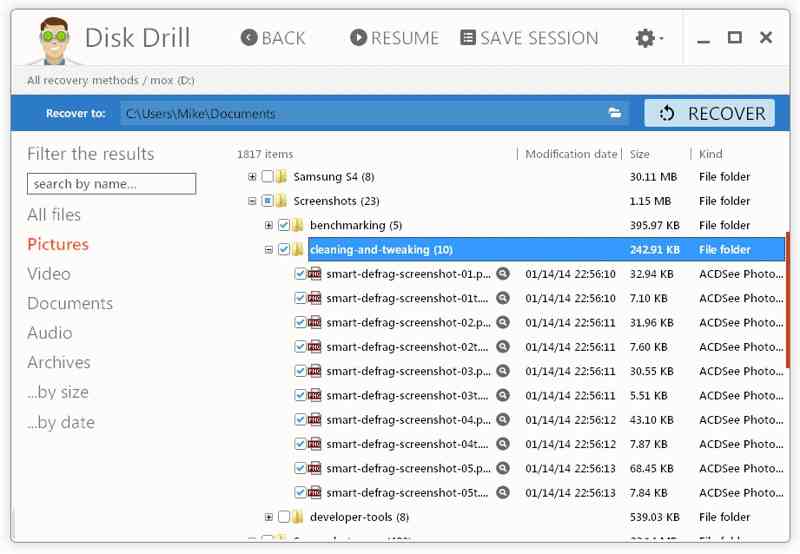Click SAVE SESSION button
This screenshot has width=800, height=554.
pyautogui.click(x=529, y=38)
